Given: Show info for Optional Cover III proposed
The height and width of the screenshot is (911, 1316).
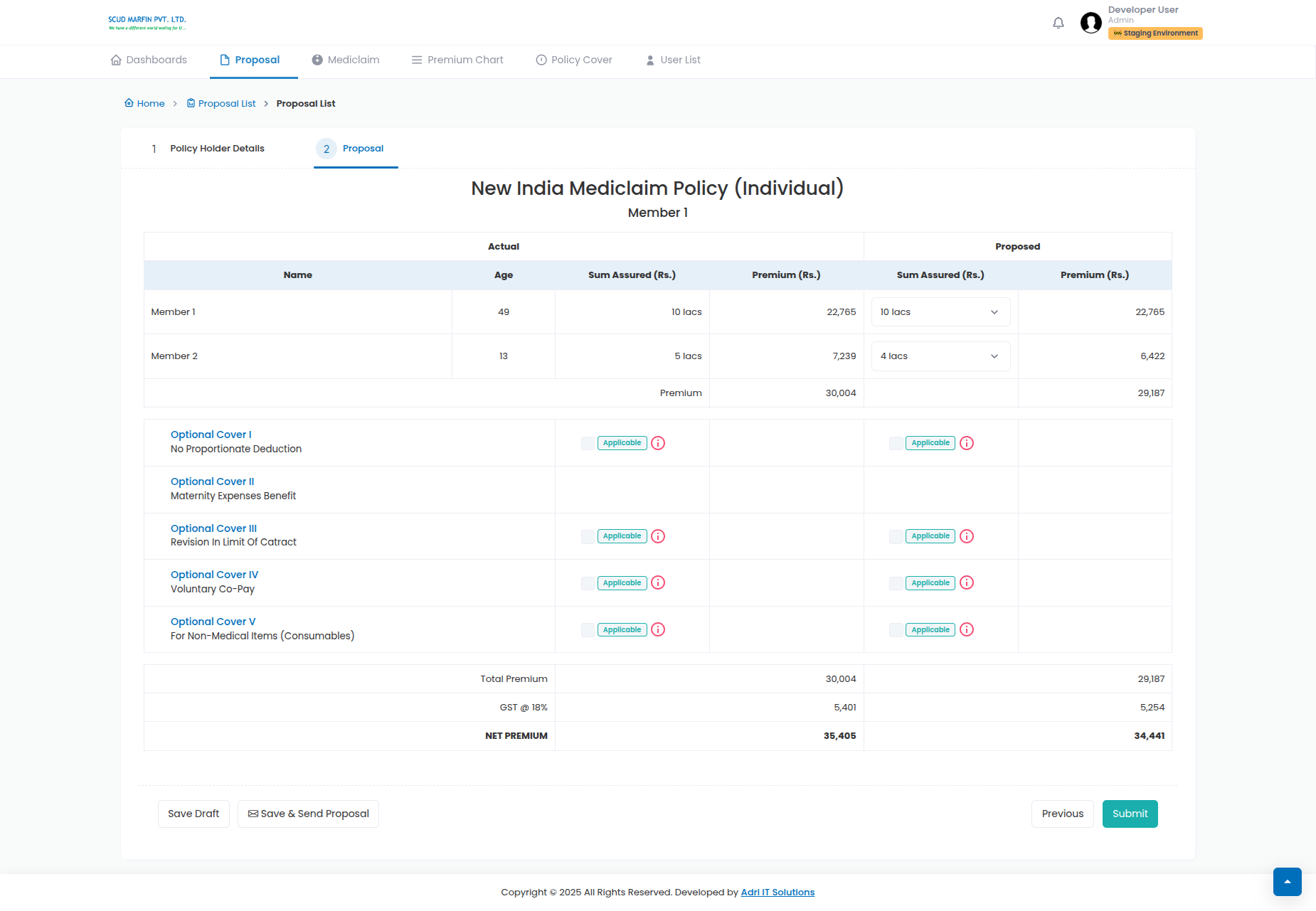Looking at the screenshot, I should tap(967, 536).
